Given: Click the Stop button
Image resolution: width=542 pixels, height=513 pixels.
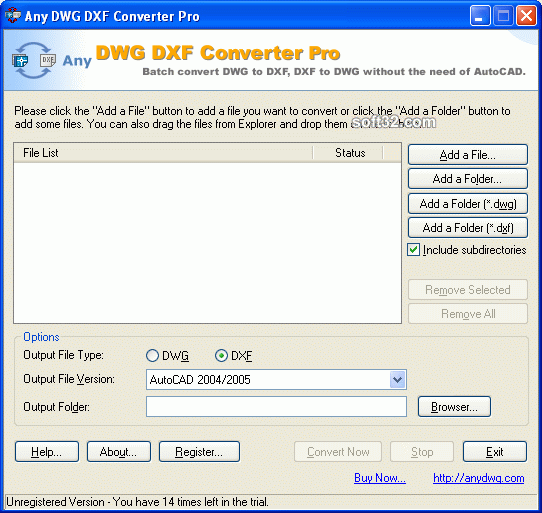Looking at the screenshot, I should 422,451.
